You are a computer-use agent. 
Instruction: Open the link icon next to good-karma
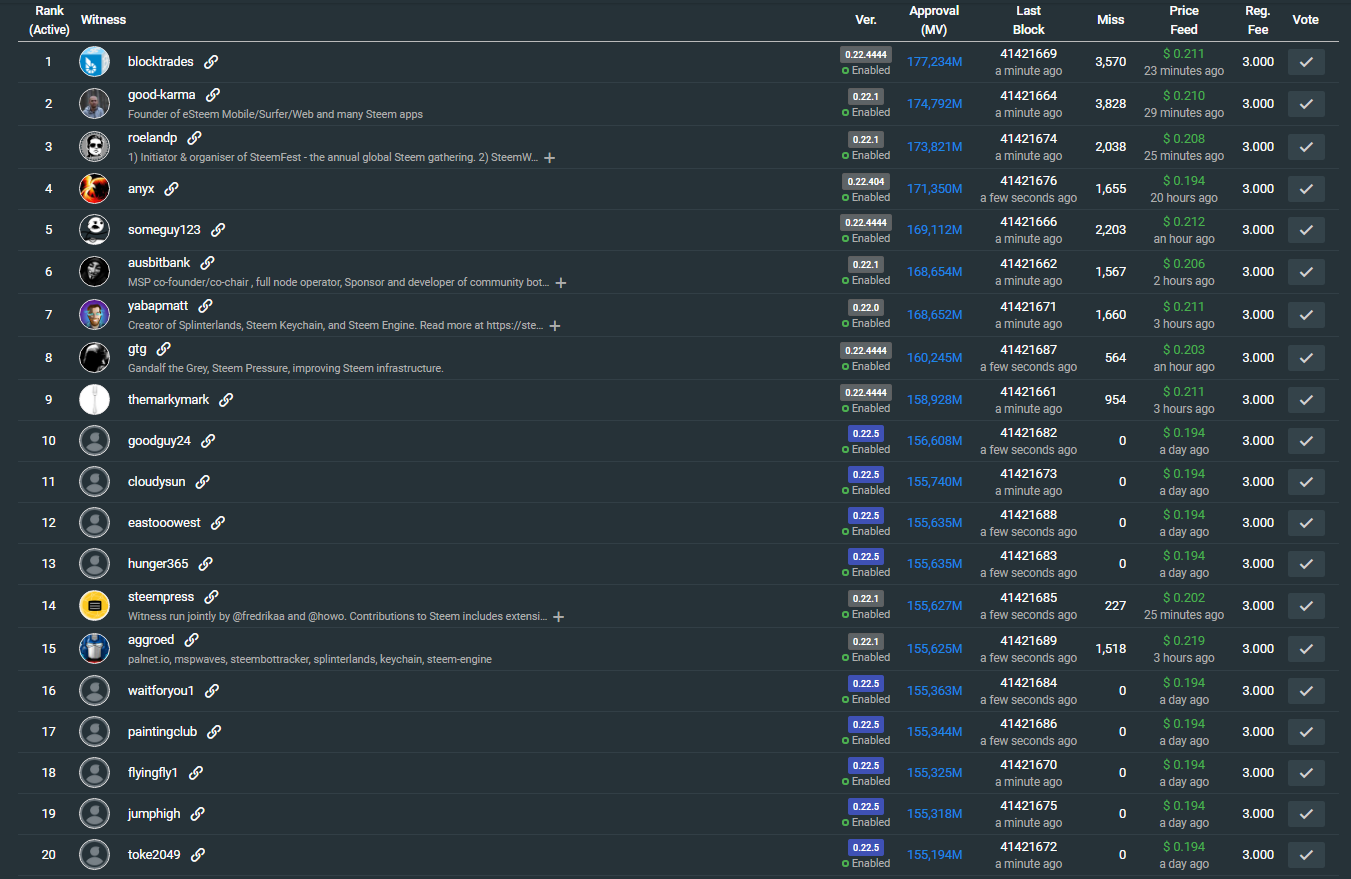tap(213, 95)
